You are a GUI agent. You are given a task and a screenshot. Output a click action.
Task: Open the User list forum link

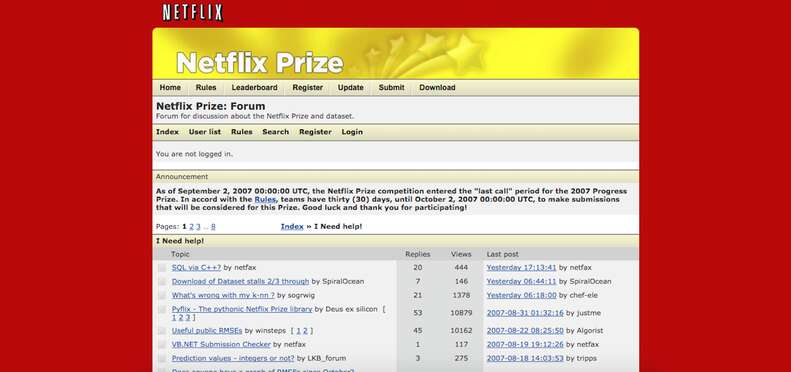[x=205, y=132]
